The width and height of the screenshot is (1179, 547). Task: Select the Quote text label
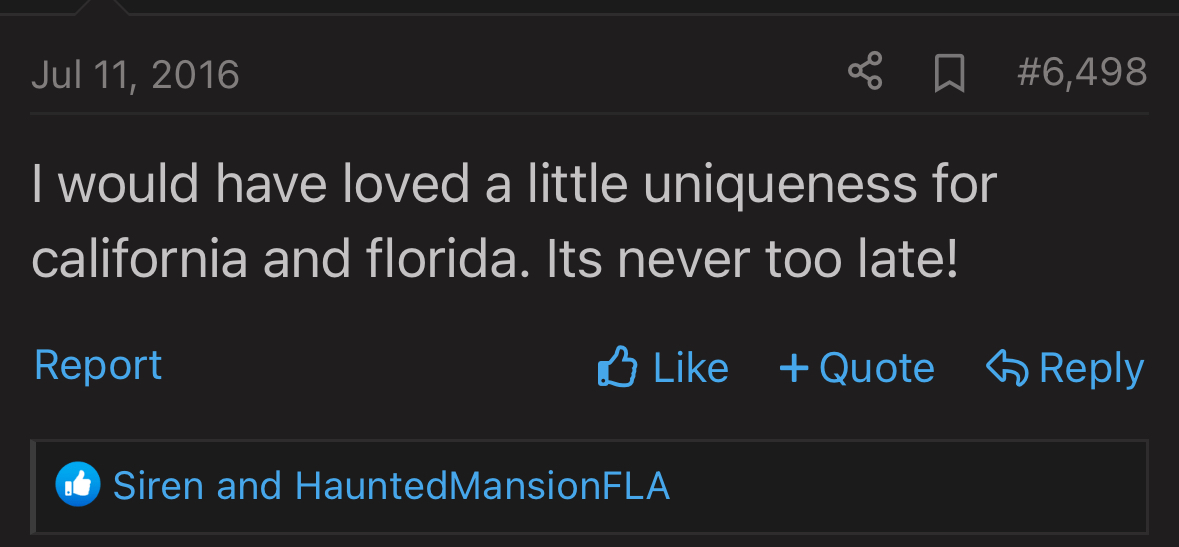coord(877,368)
